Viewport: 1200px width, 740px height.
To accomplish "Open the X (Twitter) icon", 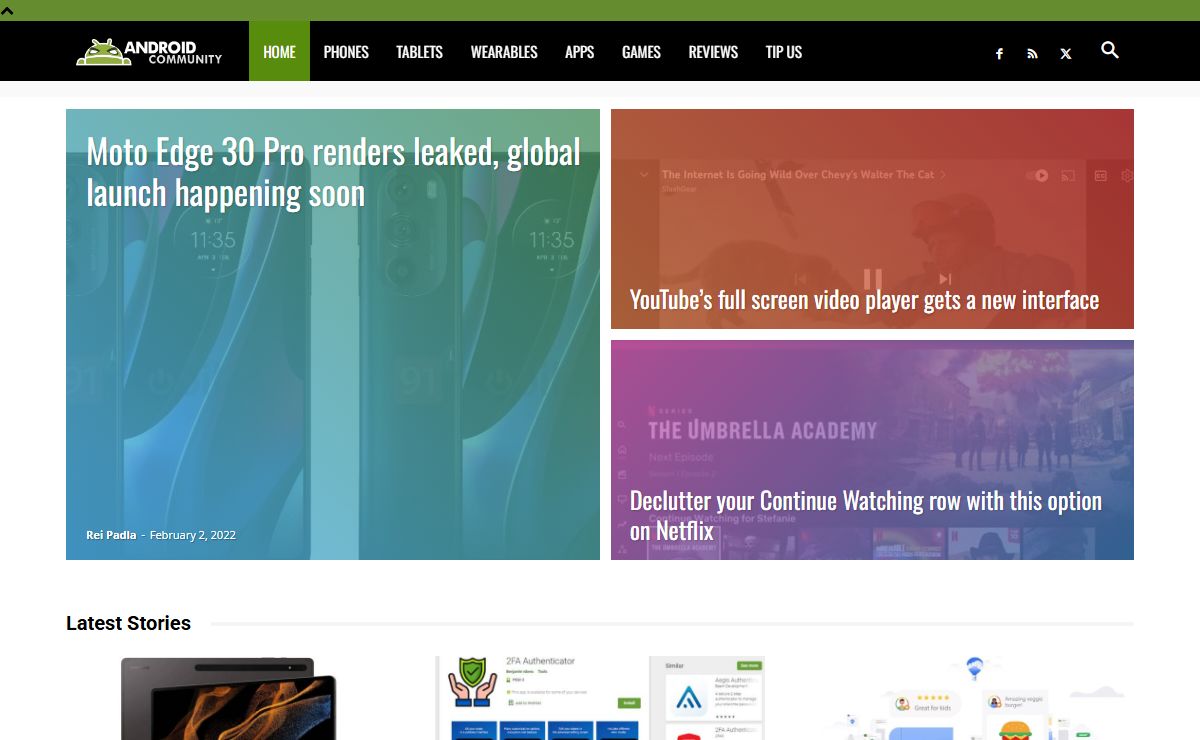I will pos(1066,54).
